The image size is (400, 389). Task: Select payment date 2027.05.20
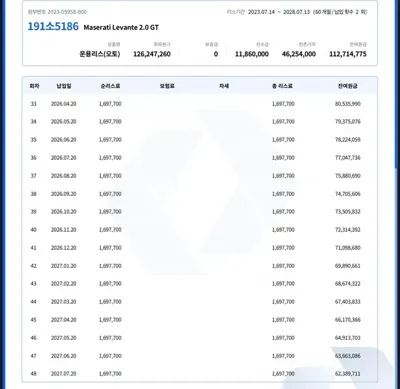pos(64,338)
